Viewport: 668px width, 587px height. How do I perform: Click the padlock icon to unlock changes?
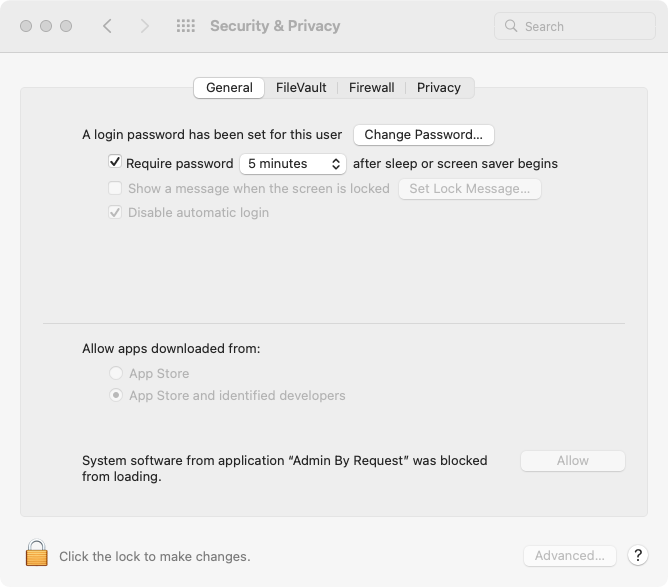(x=37, y=553)
